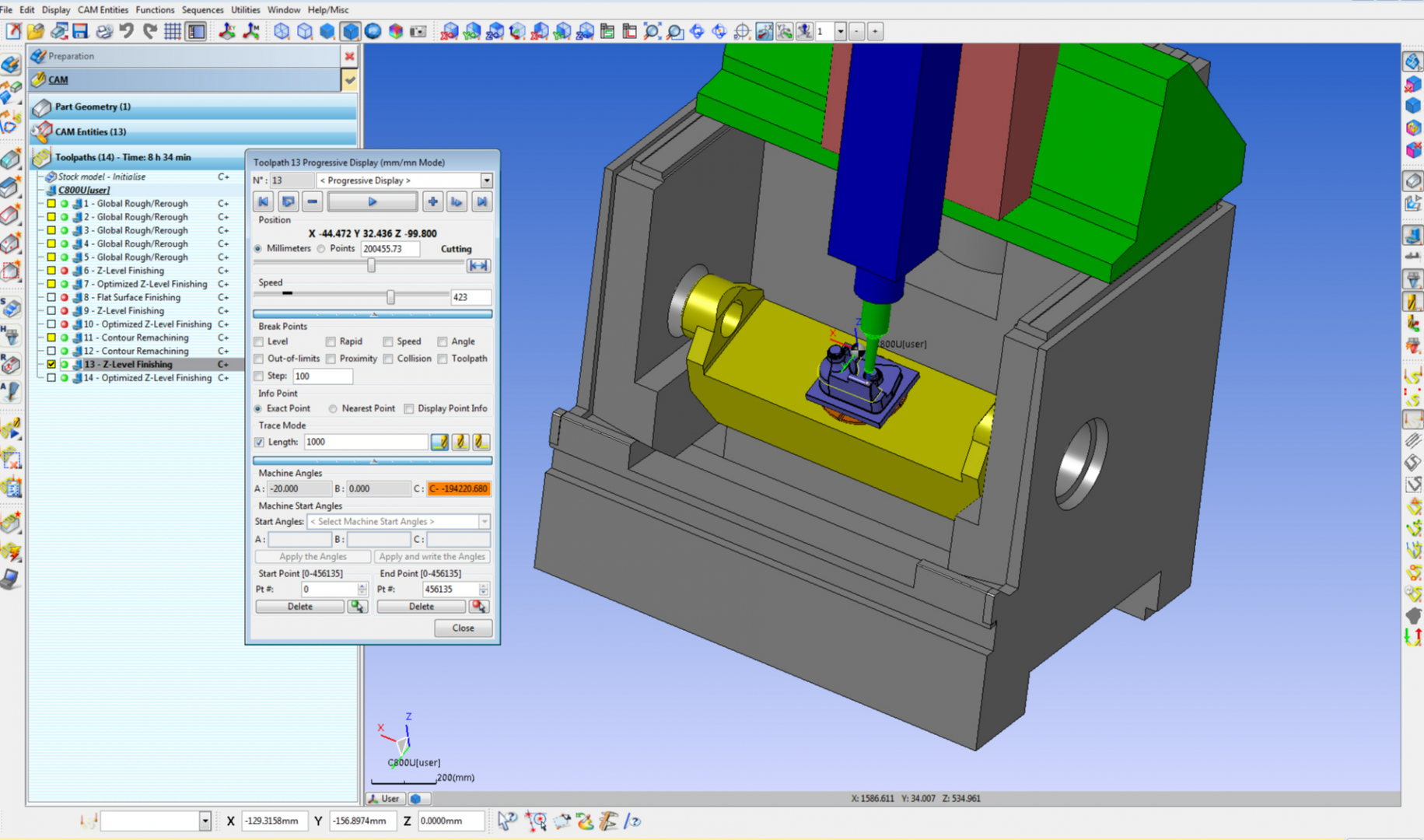Open dropdown beside bottom-left input field

click(x=205, y=821)
